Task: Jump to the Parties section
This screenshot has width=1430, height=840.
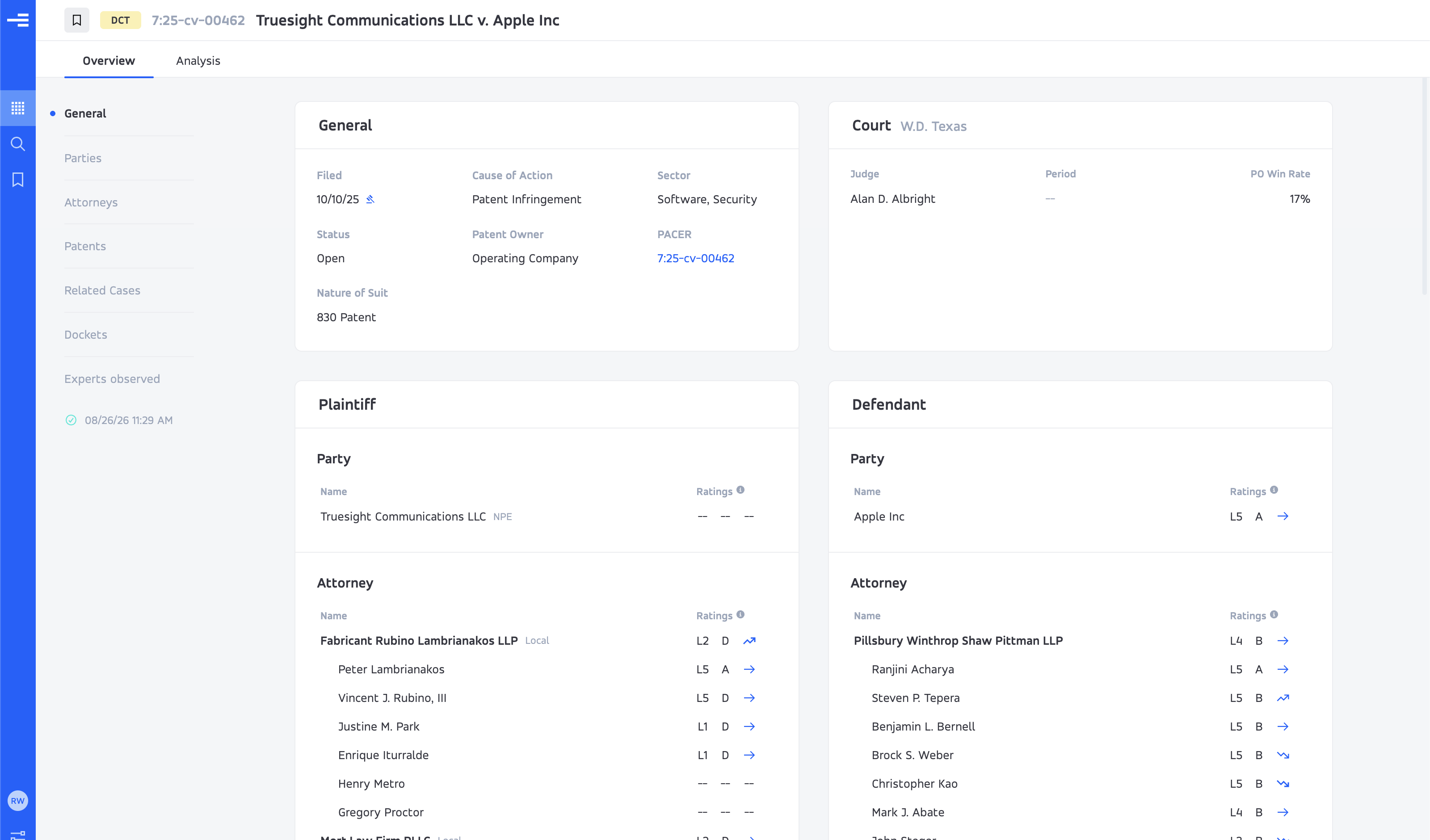Action: (83, 158)
